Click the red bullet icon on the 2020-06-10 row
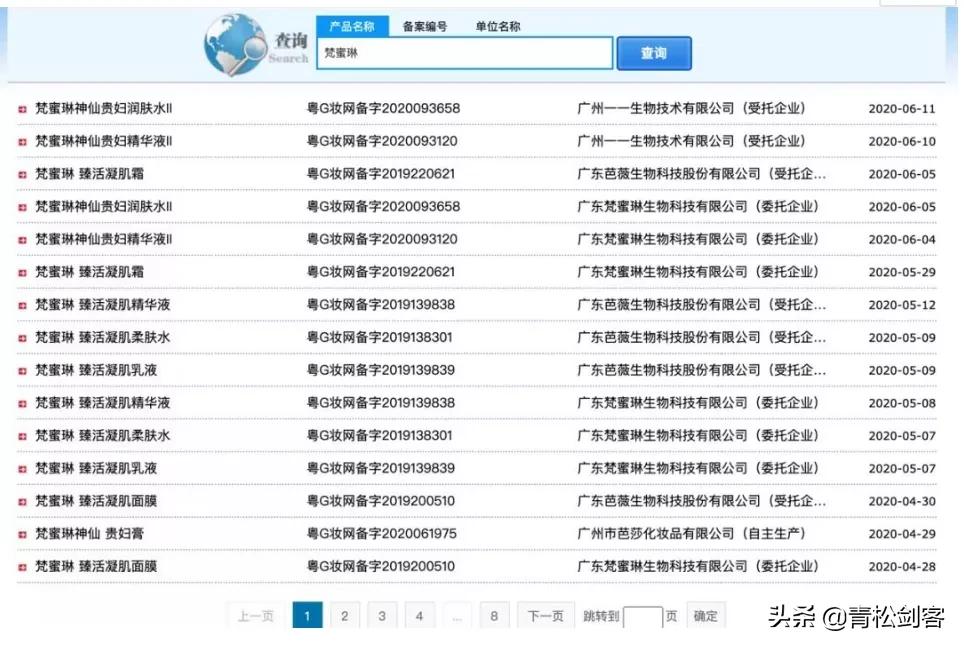 (x=23, y=142)
